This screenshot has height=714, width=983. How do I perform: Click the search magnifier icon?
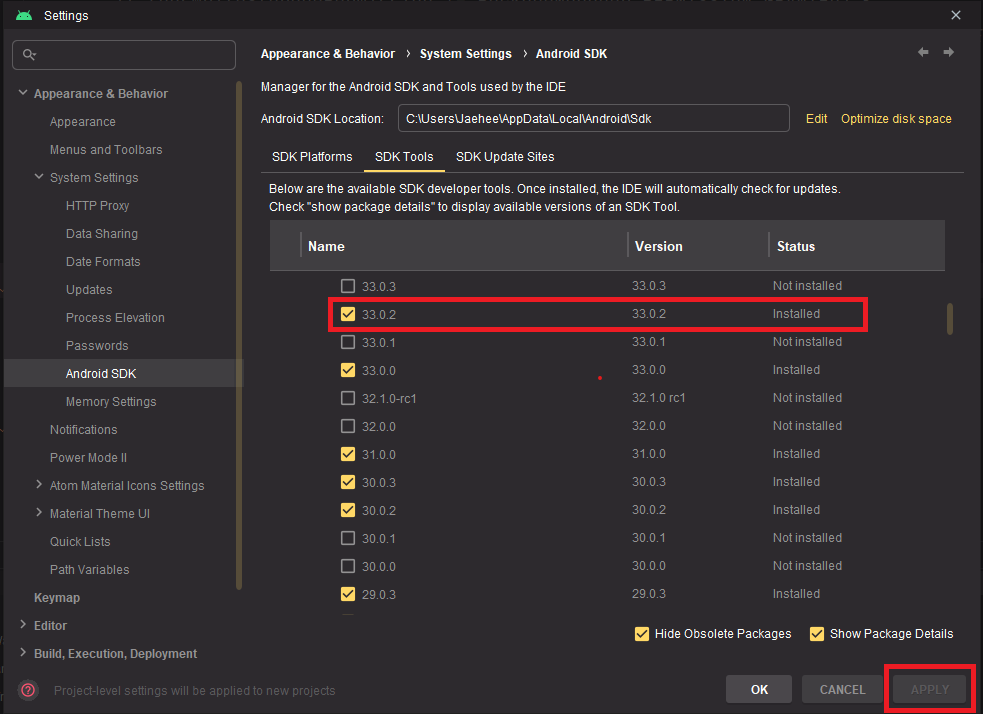click(29, 55)
